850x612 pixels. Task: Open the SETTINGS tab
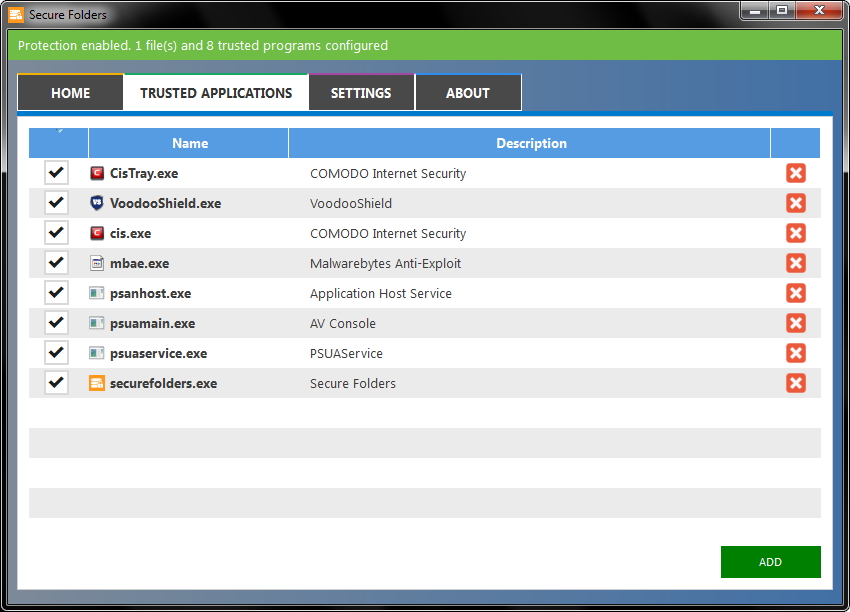361,93
